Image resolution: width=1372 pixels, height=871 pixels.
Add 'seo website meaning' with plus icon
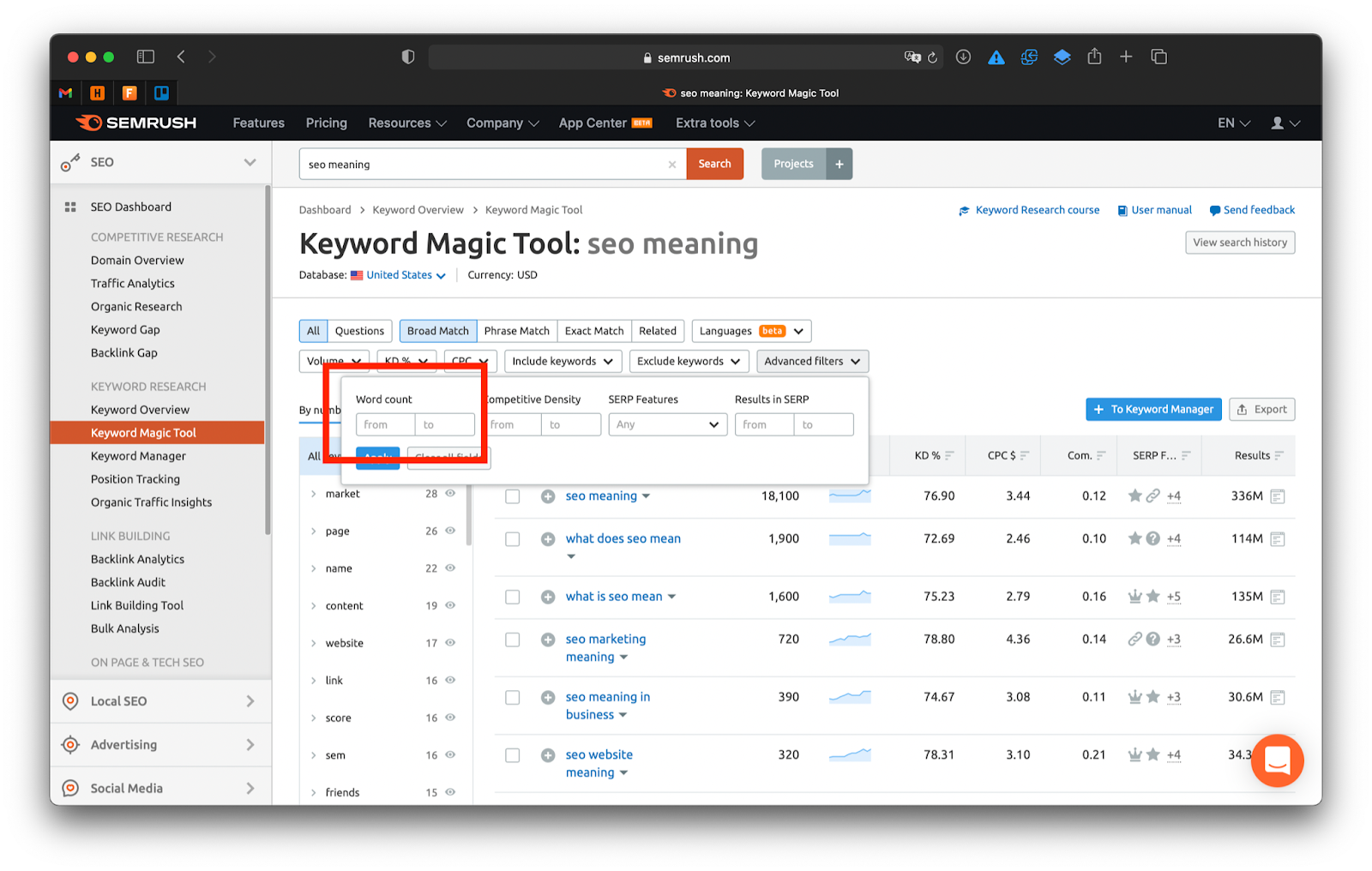pyautogui.click(x=548, y=755)
